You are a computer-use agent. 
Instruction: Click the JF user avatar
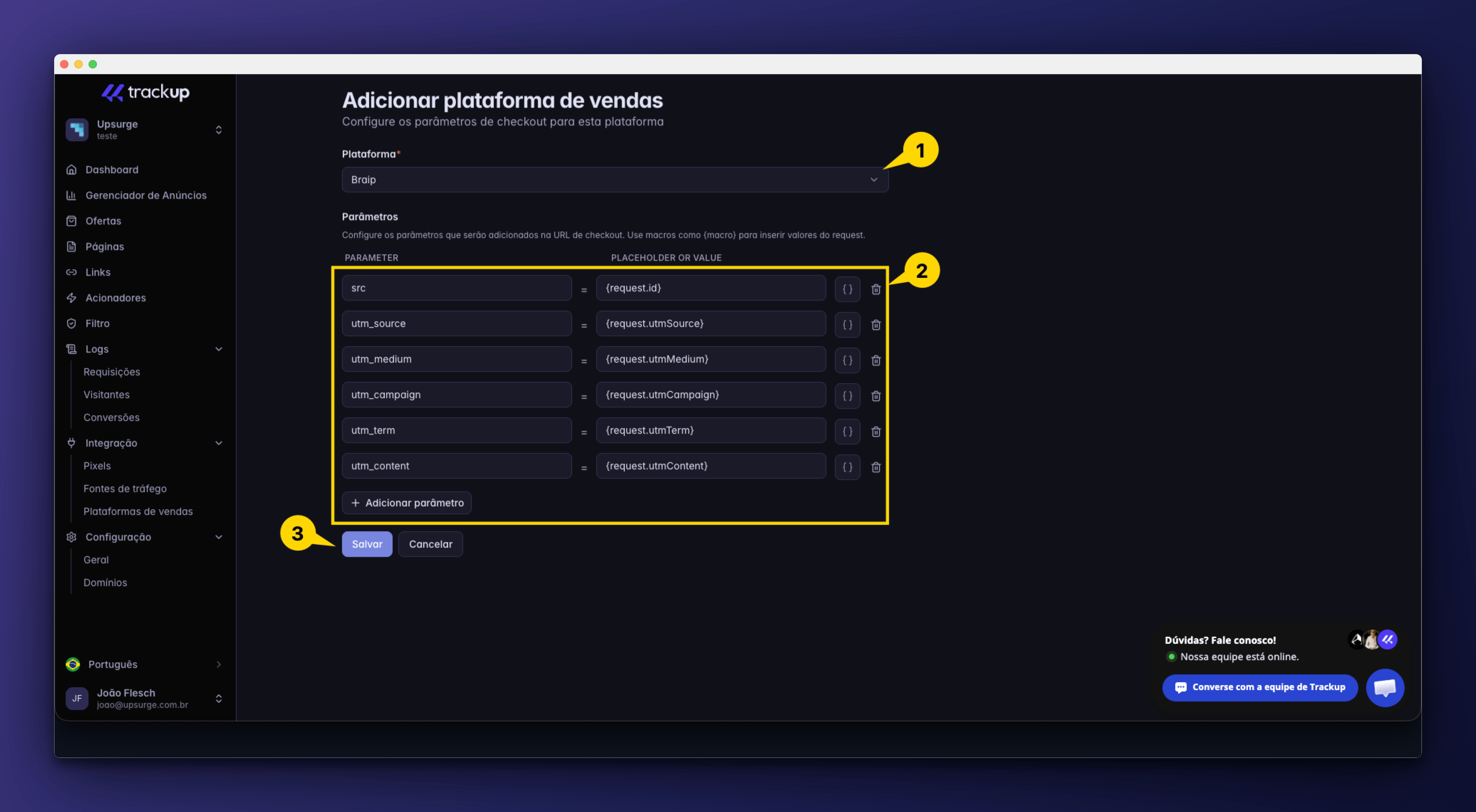point(77,698)
